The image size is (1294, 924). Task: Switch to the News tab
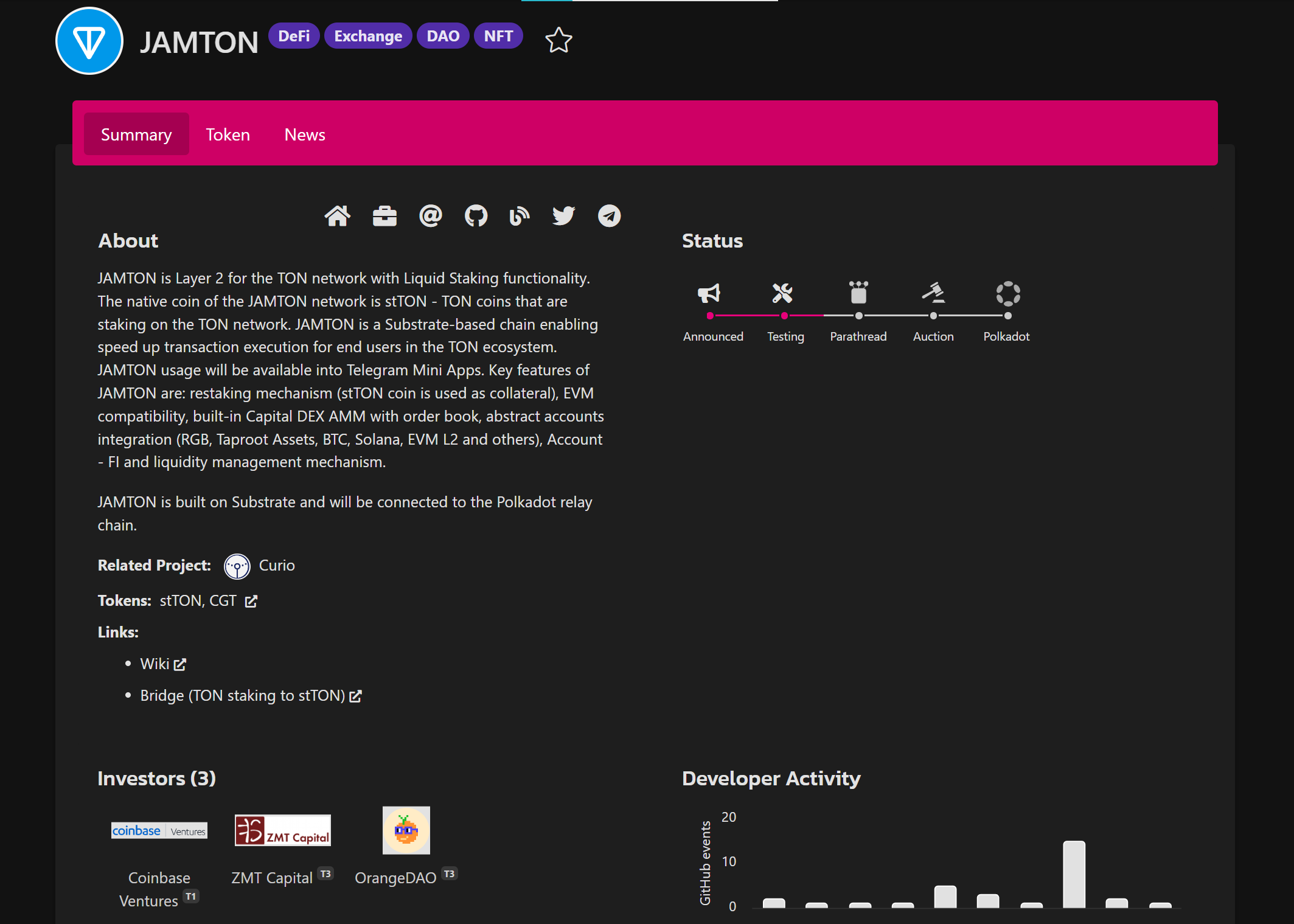(x=305, y=134)
